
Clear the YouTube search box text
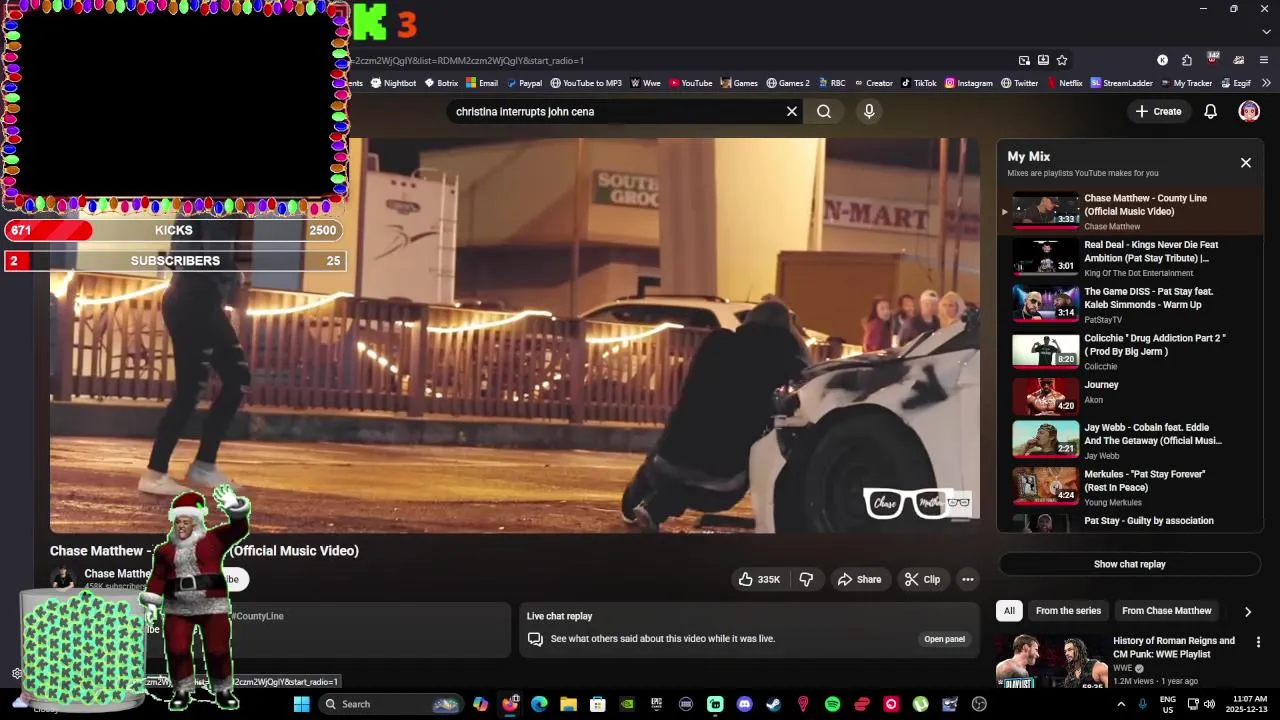point(792,111)
